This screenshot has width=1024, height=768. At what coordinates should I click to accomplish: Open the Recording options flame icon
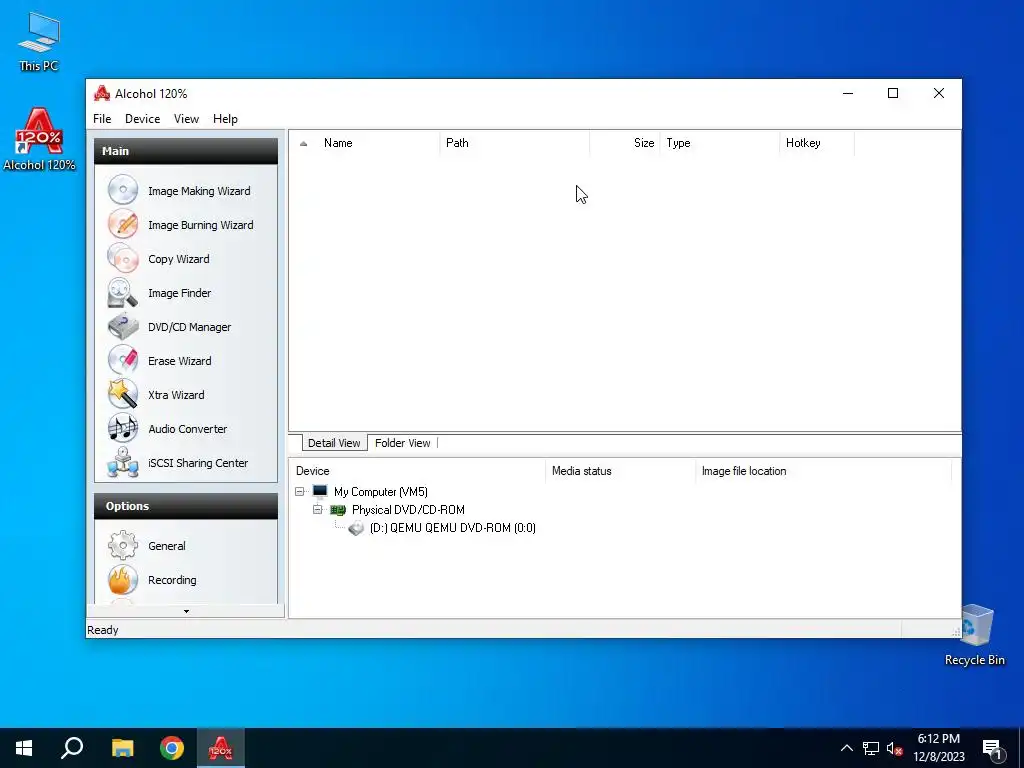(123, 579)
